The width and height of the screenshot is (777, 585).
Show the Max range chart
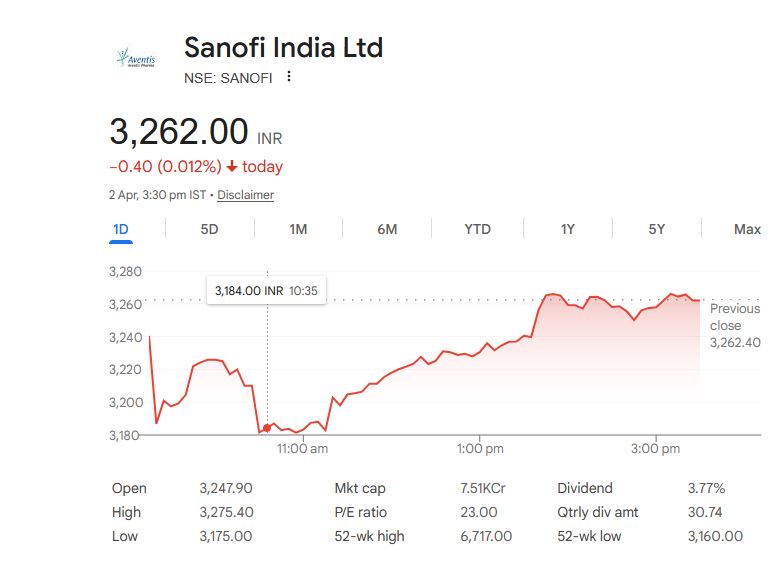(x=747, y=229)
